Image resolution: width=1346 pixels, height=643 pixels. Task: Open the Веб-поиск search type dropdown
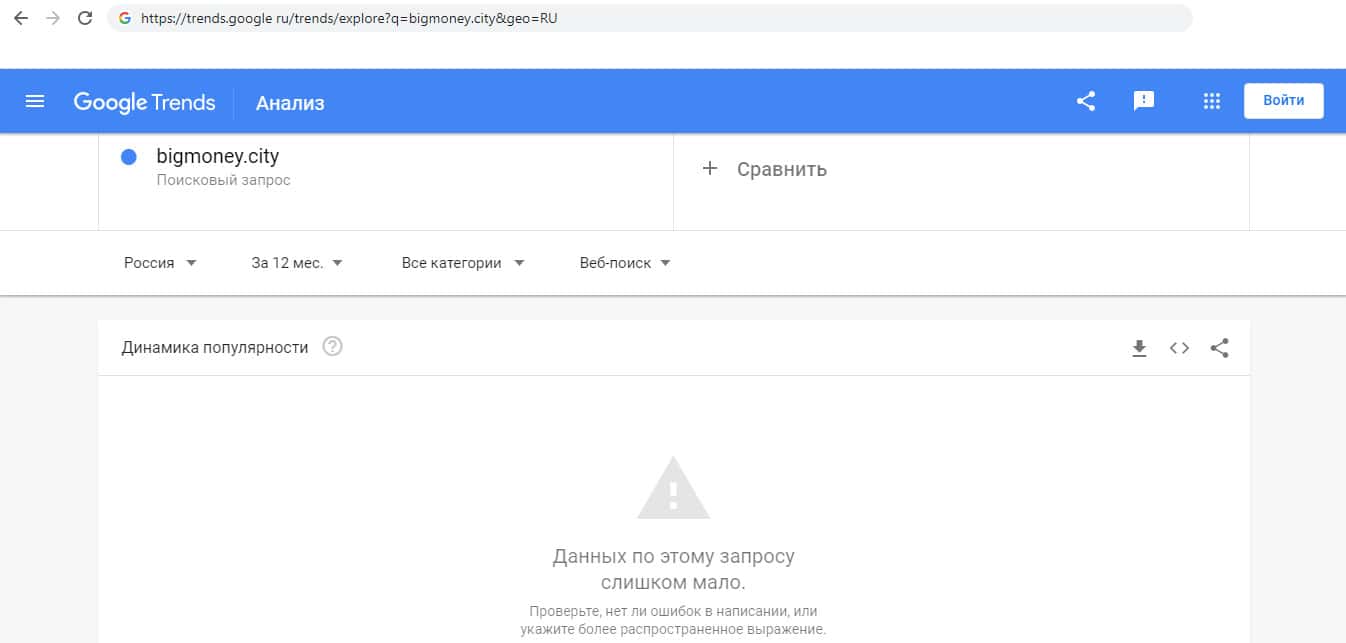625,263
